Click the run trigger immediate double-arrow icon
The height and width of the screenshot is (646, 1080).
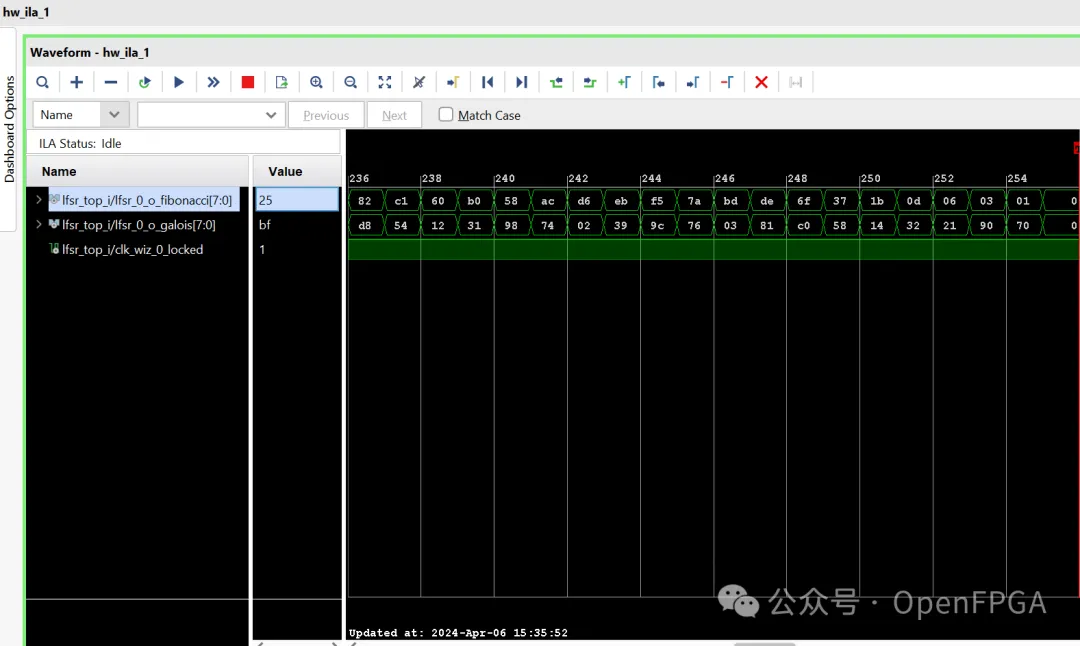[213, 82]
